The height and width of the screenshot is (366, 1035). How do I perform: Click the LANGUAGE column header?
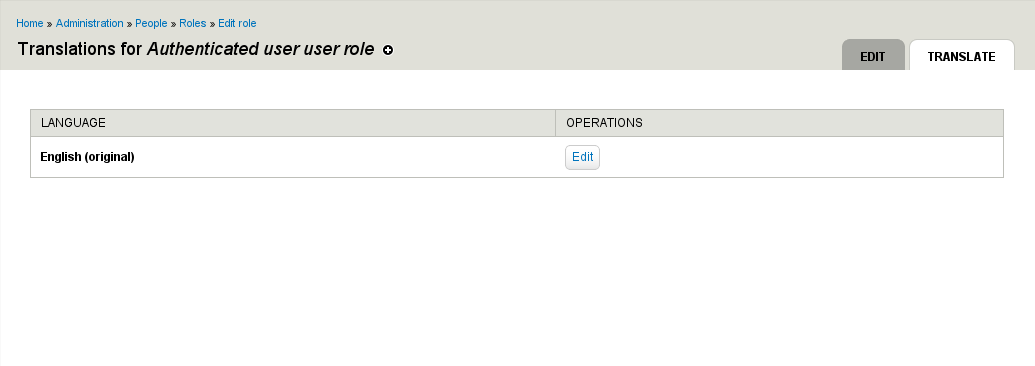click(73, 123)
